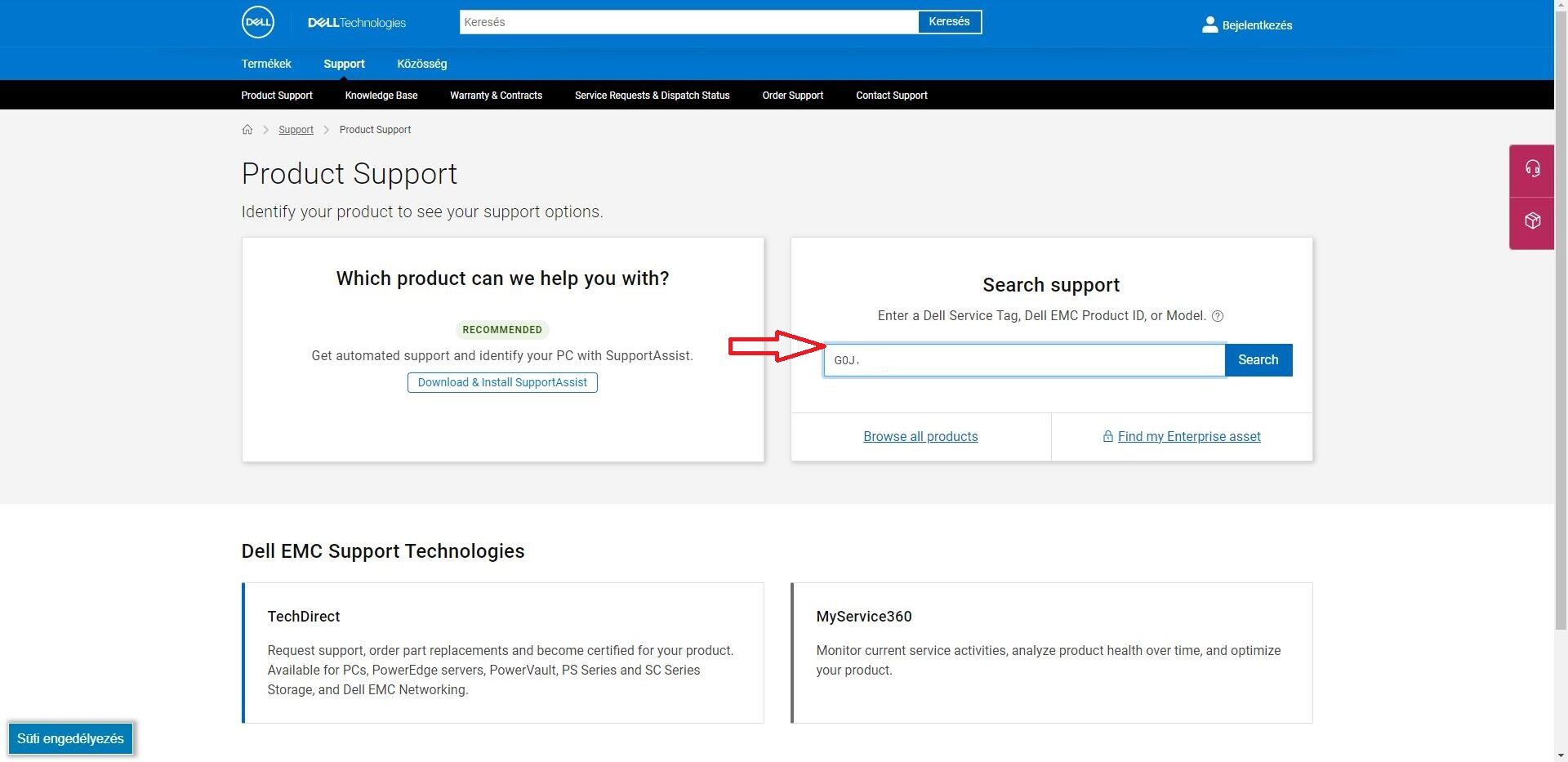
Task: Go to Warranty & Contracts
Action: tap(496, 96)
